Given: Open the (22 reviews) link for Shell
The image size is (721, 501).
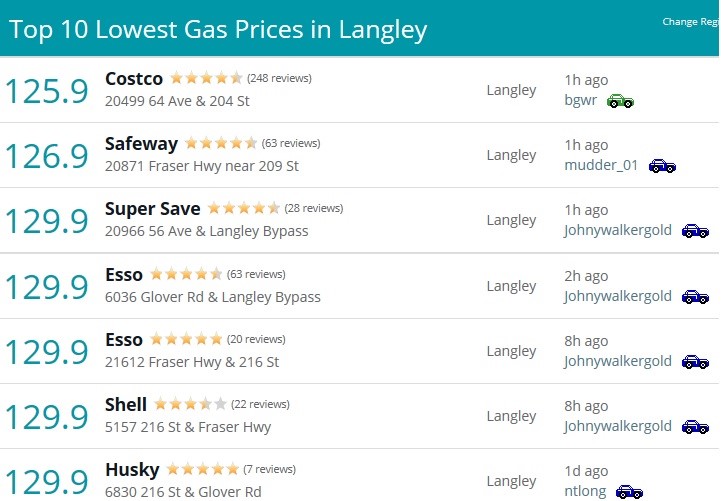Looking at the screenshot, I should click(260, 404).
